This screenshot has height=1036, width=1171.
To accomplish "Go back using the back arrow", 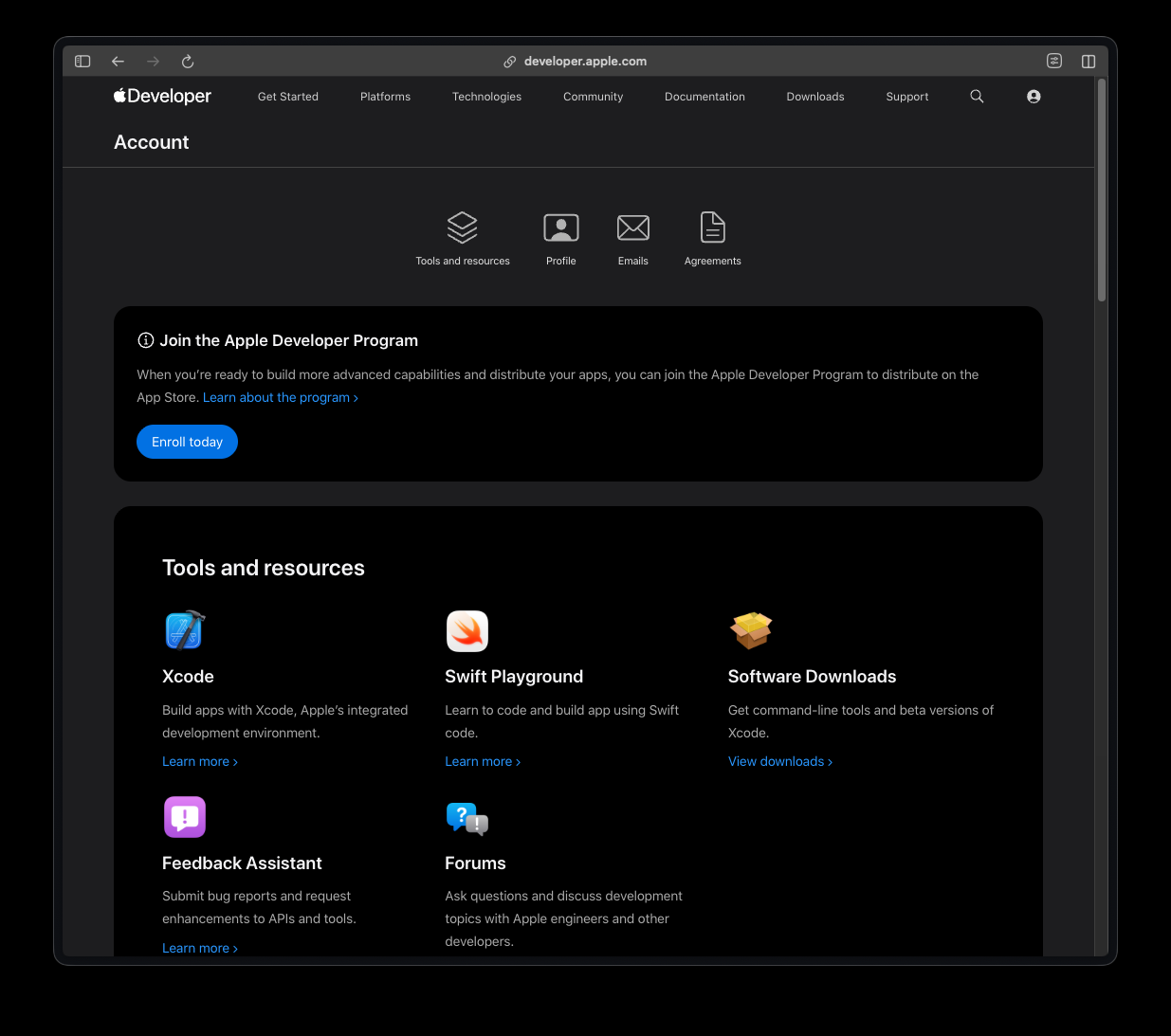I will pos(118,62).
